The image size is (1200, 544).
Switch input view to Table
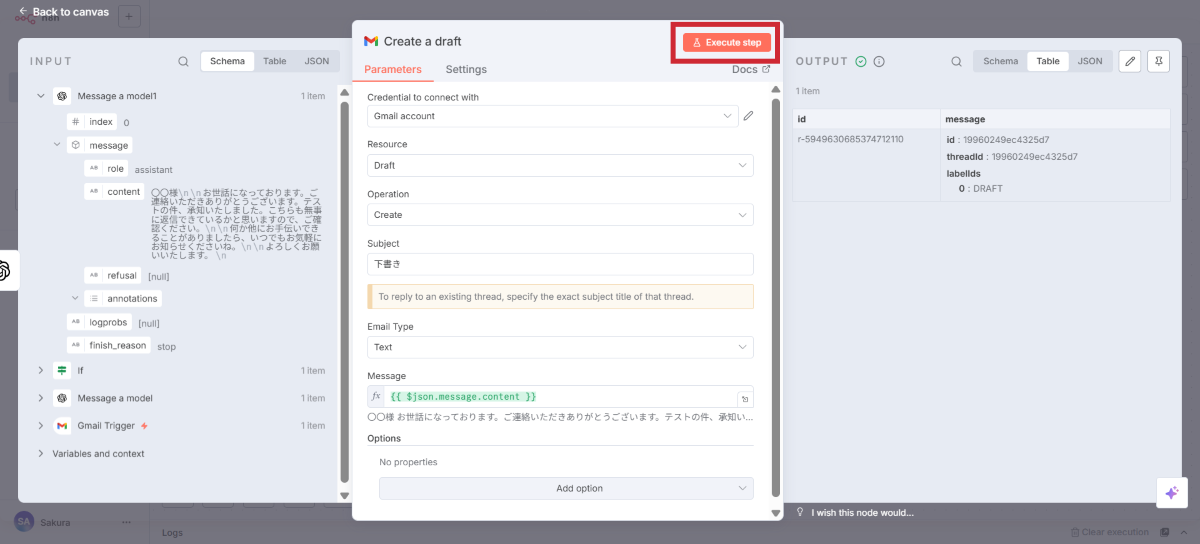[274, 61]
